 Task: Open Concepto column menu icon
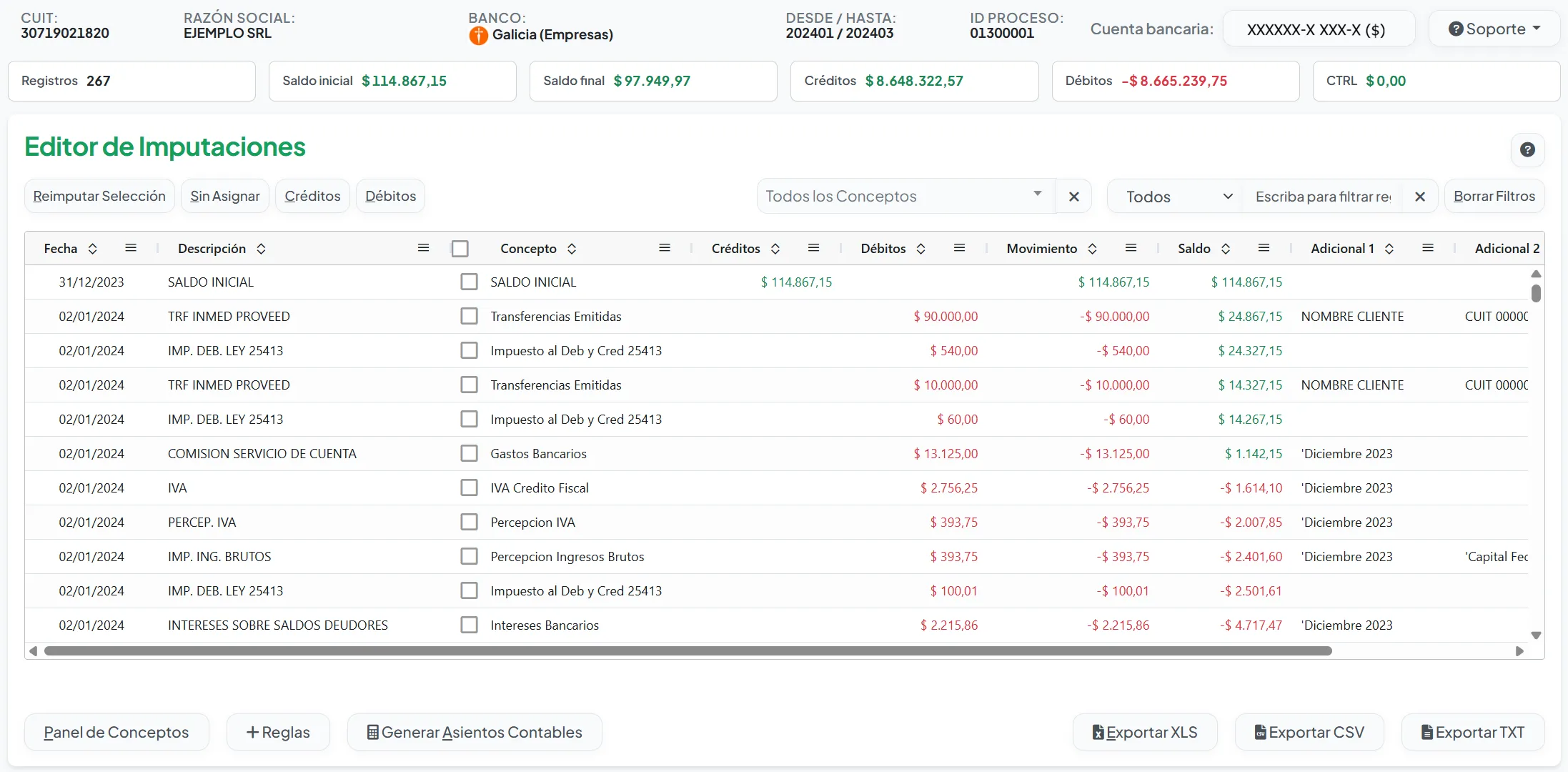(x=665, y=248)
